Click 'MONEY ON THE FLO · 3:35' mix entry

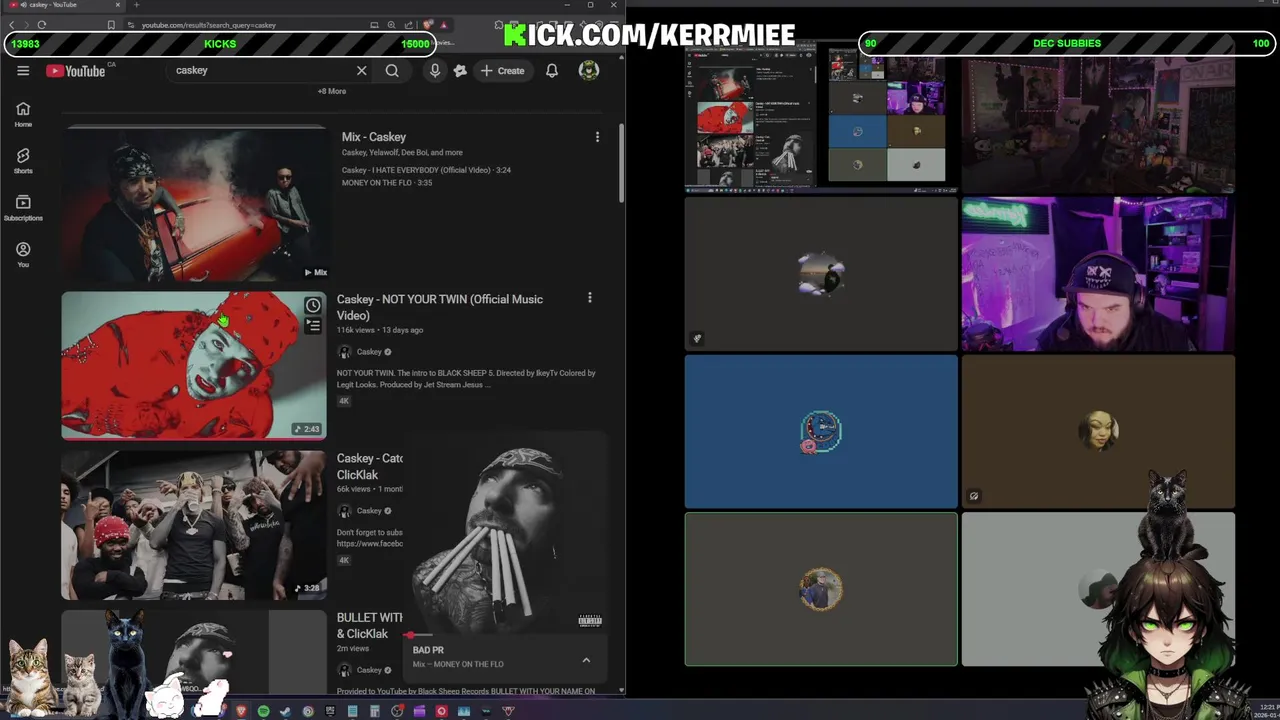(387, 183)
